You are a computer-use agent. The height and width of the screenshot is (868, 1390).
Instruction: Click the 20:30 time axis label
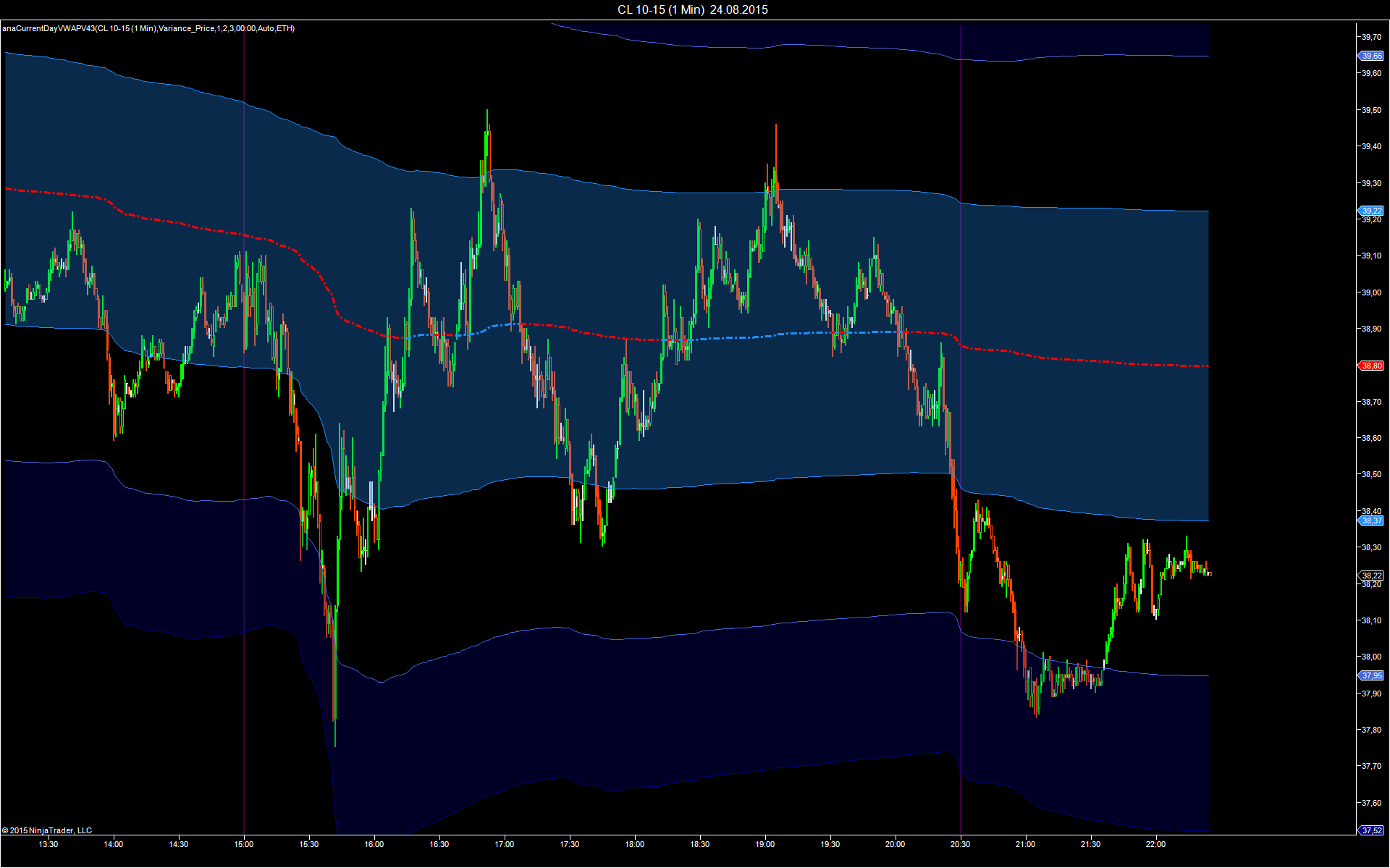point(960,844)
